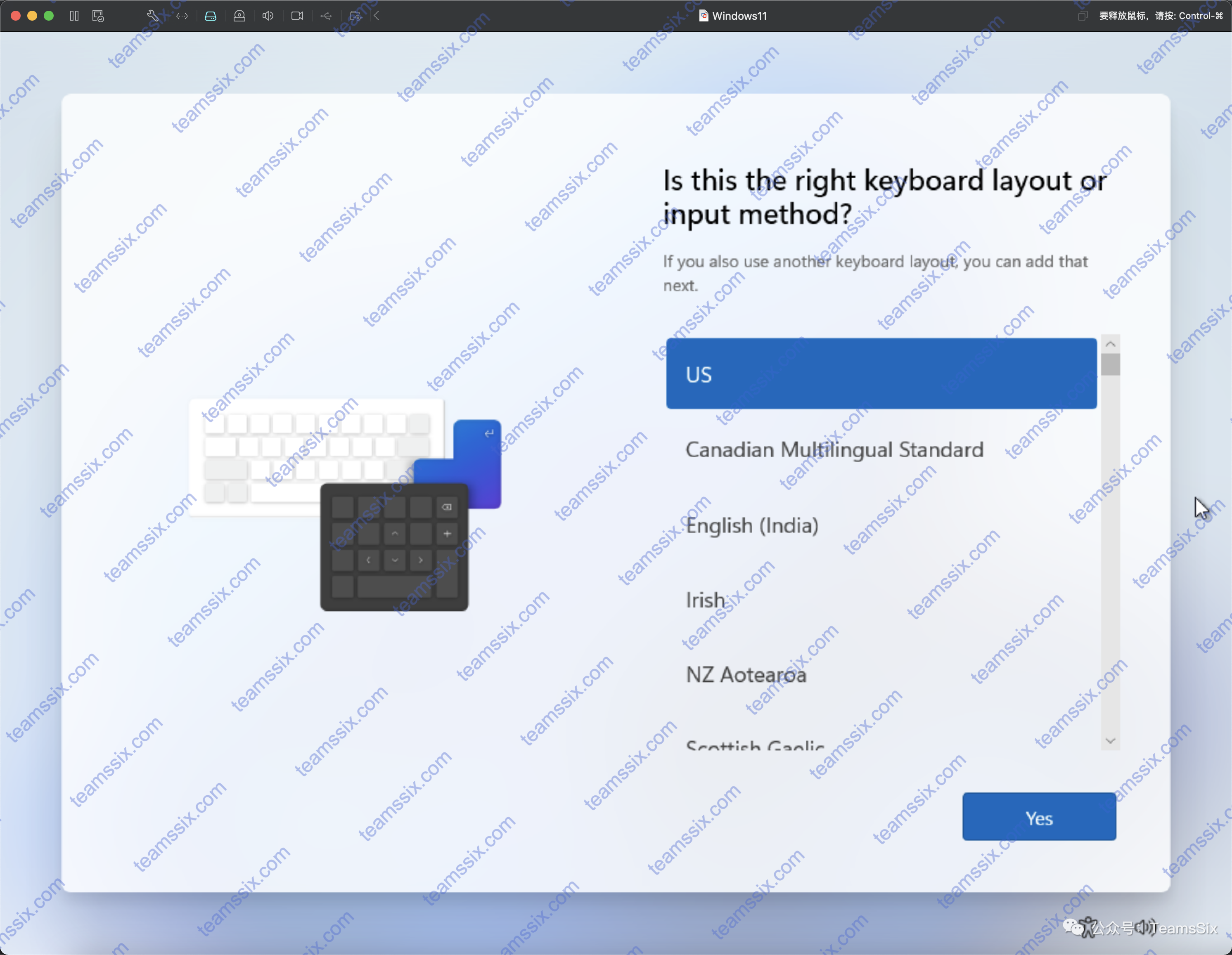Viewport: 1232px width, 955px height.
Task: Click the USB devices icon
Action: click(326, 16)
